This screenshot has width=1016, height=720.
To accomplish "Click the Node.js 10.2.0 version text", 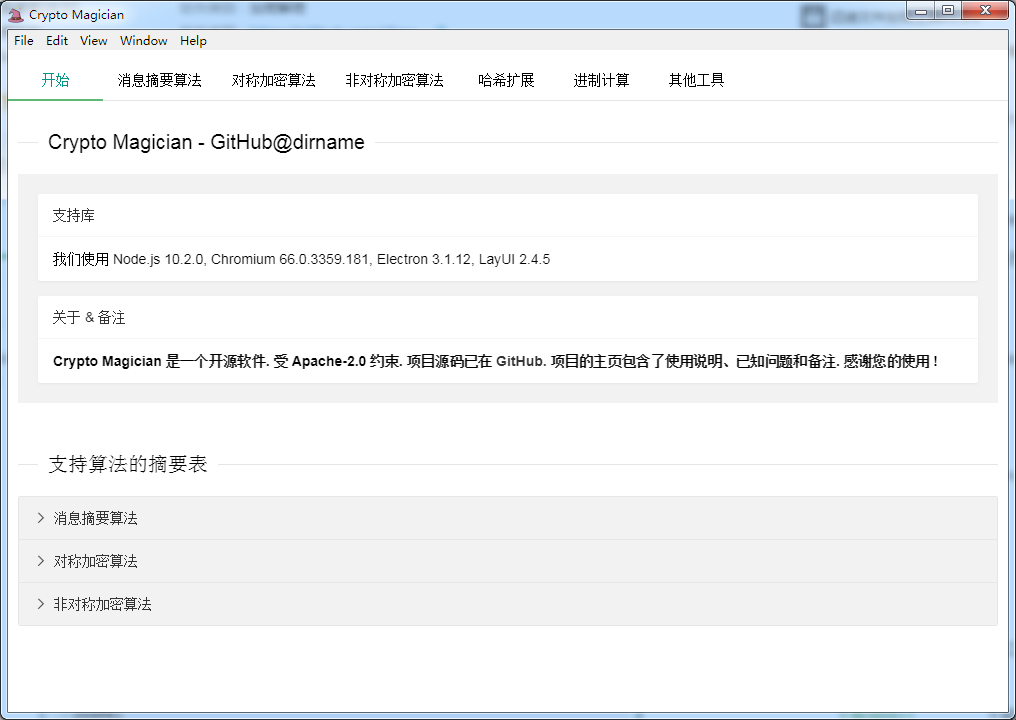I will (x=159, y=259).
